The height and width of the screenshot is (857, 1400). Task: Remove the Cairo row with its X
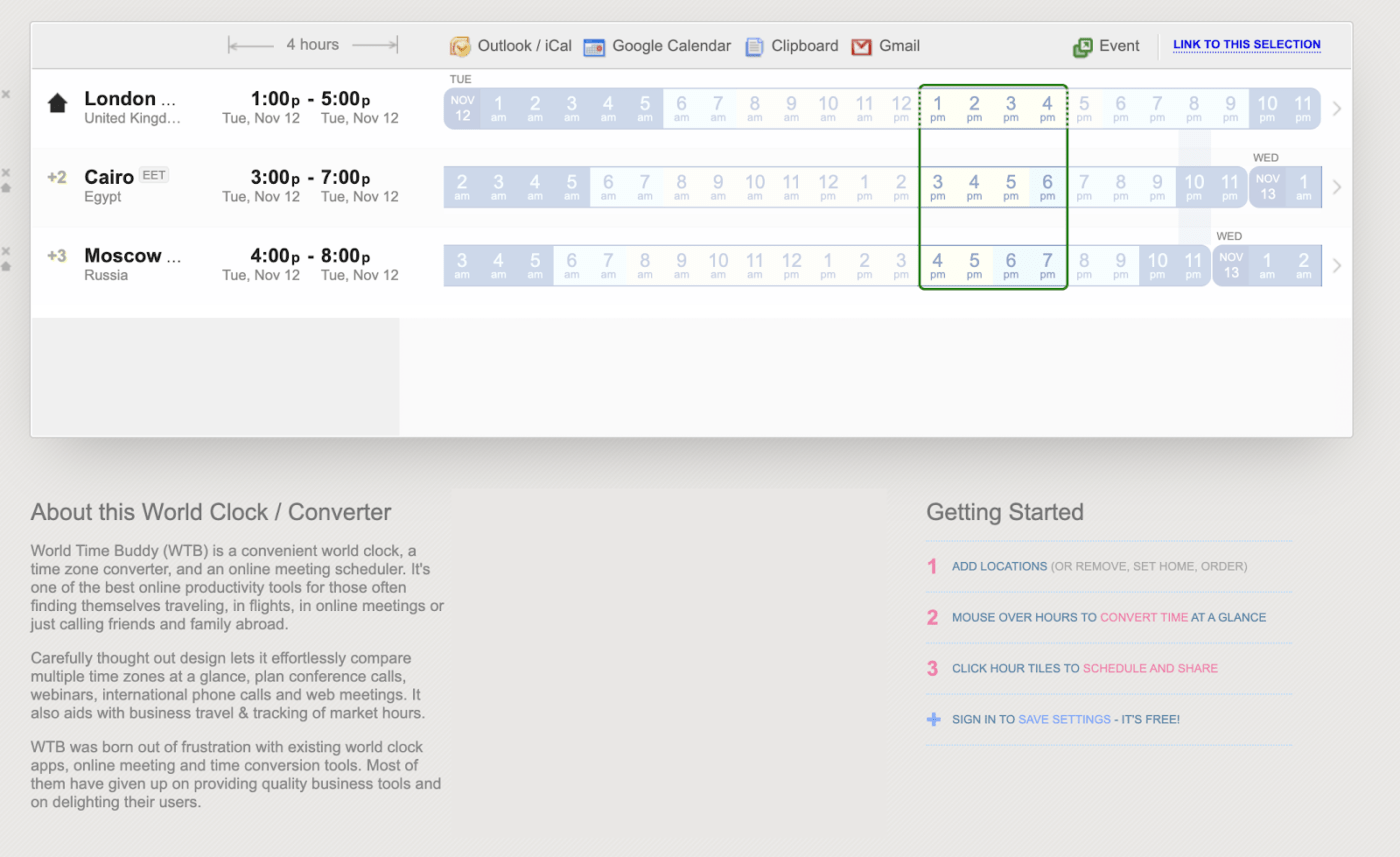point(6,172)
